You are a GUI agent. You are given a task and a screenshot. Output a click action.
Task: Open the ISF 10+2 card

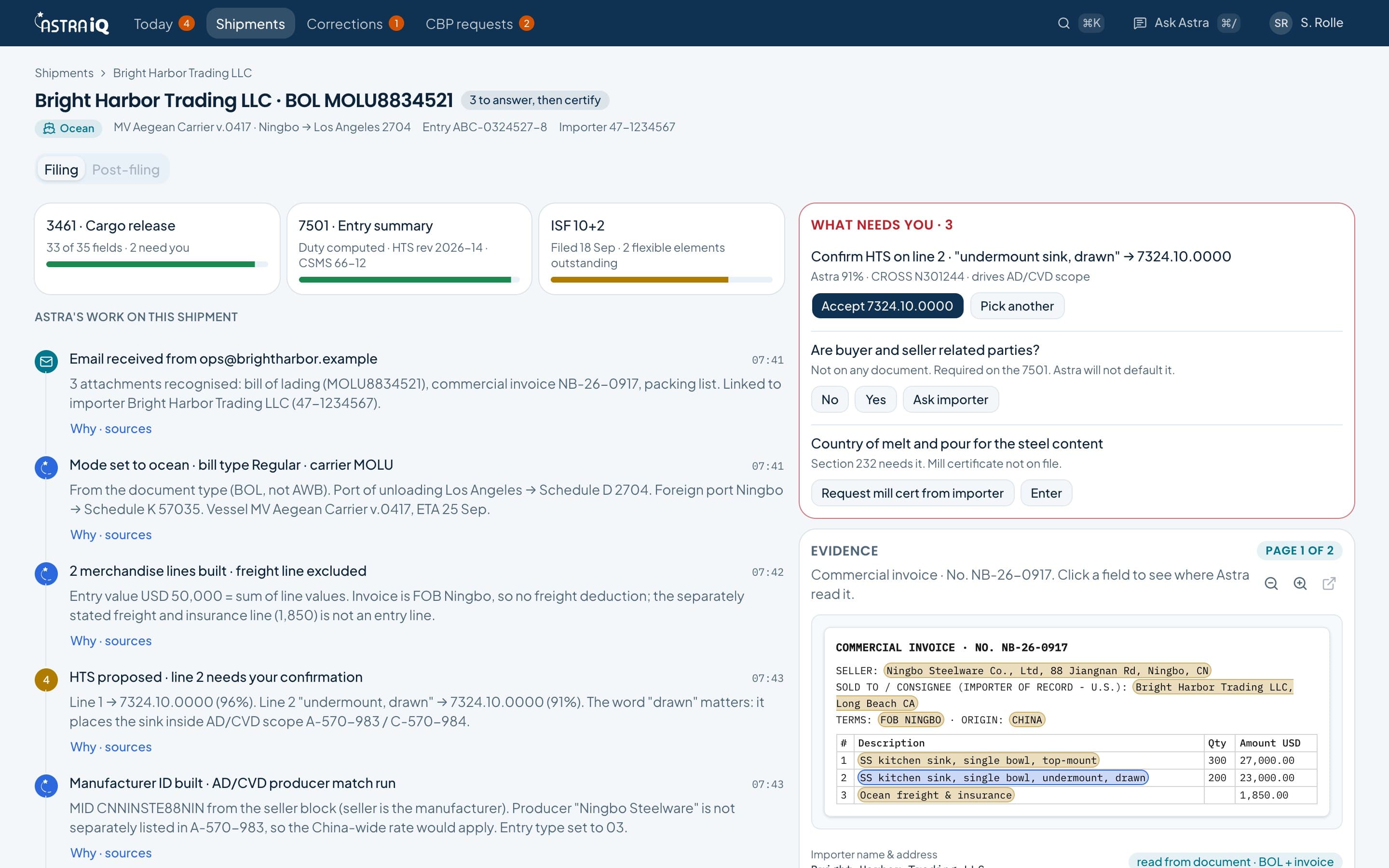(x=661, y=248)
